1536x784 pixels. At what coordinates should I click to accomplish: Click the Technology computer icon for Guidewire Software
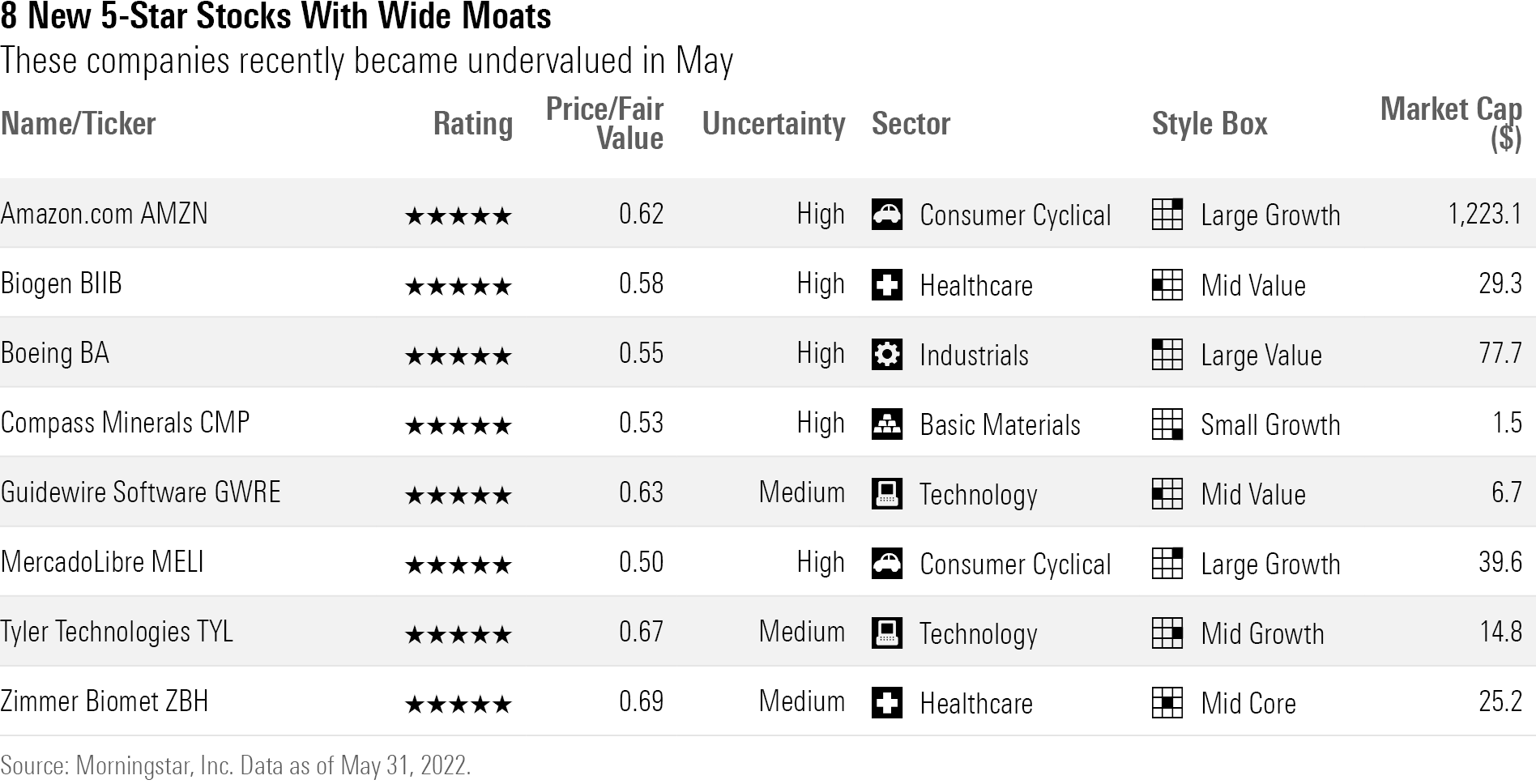click(886, 494)
